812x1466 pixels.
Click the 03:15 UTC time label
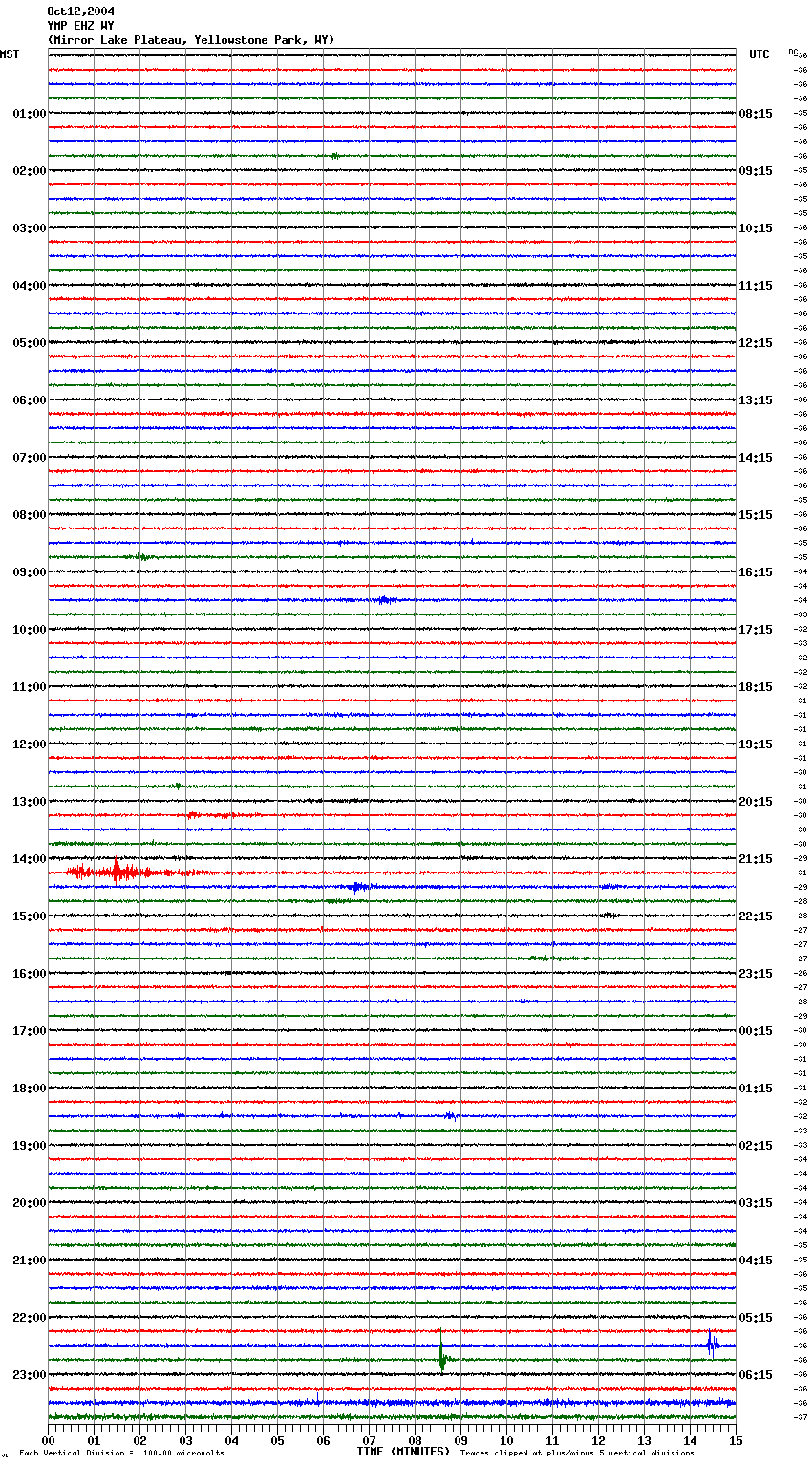(x=756, y=1203)
